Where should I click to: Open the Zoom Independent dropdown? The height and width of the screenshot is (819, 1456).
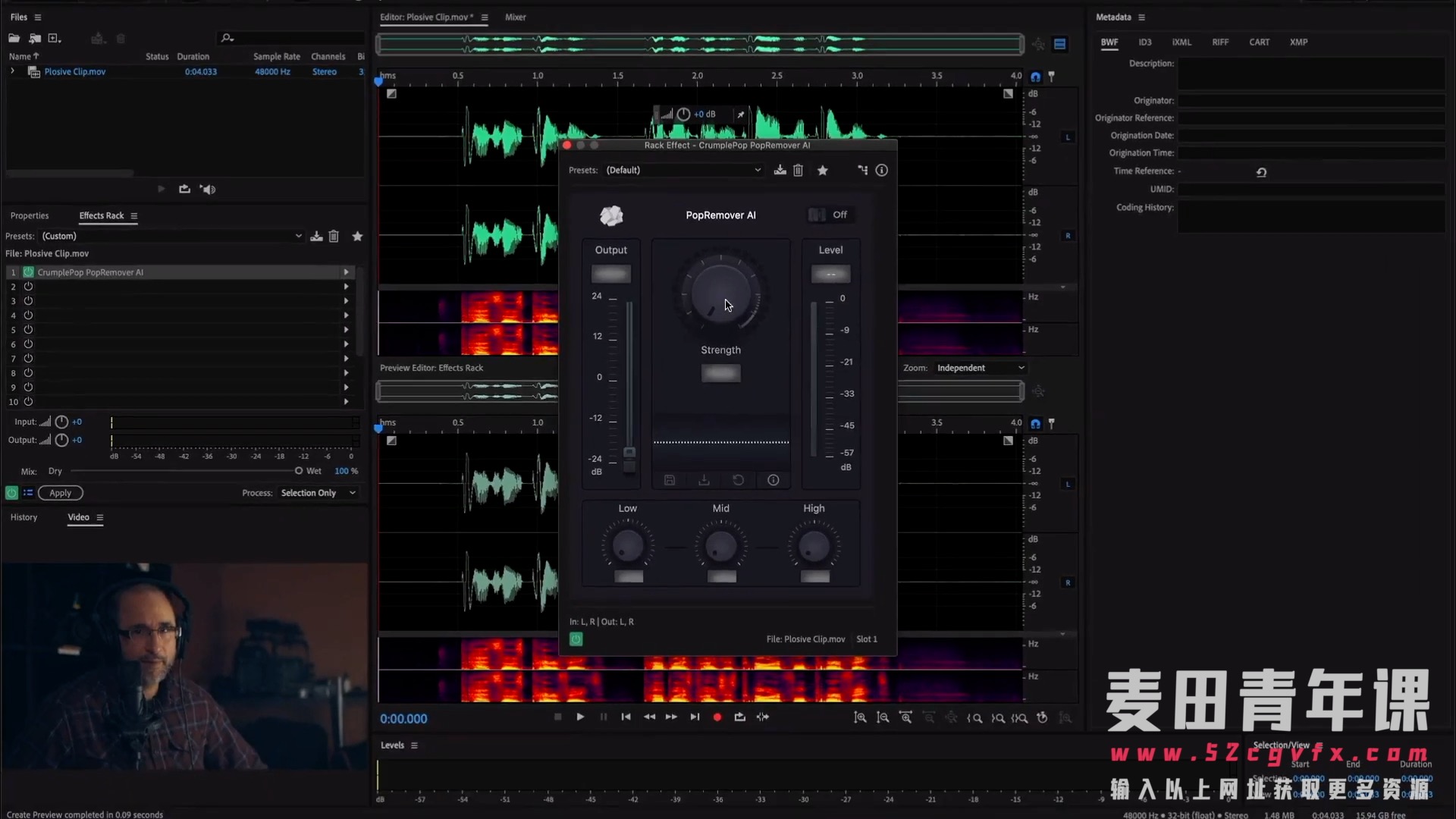980,368
